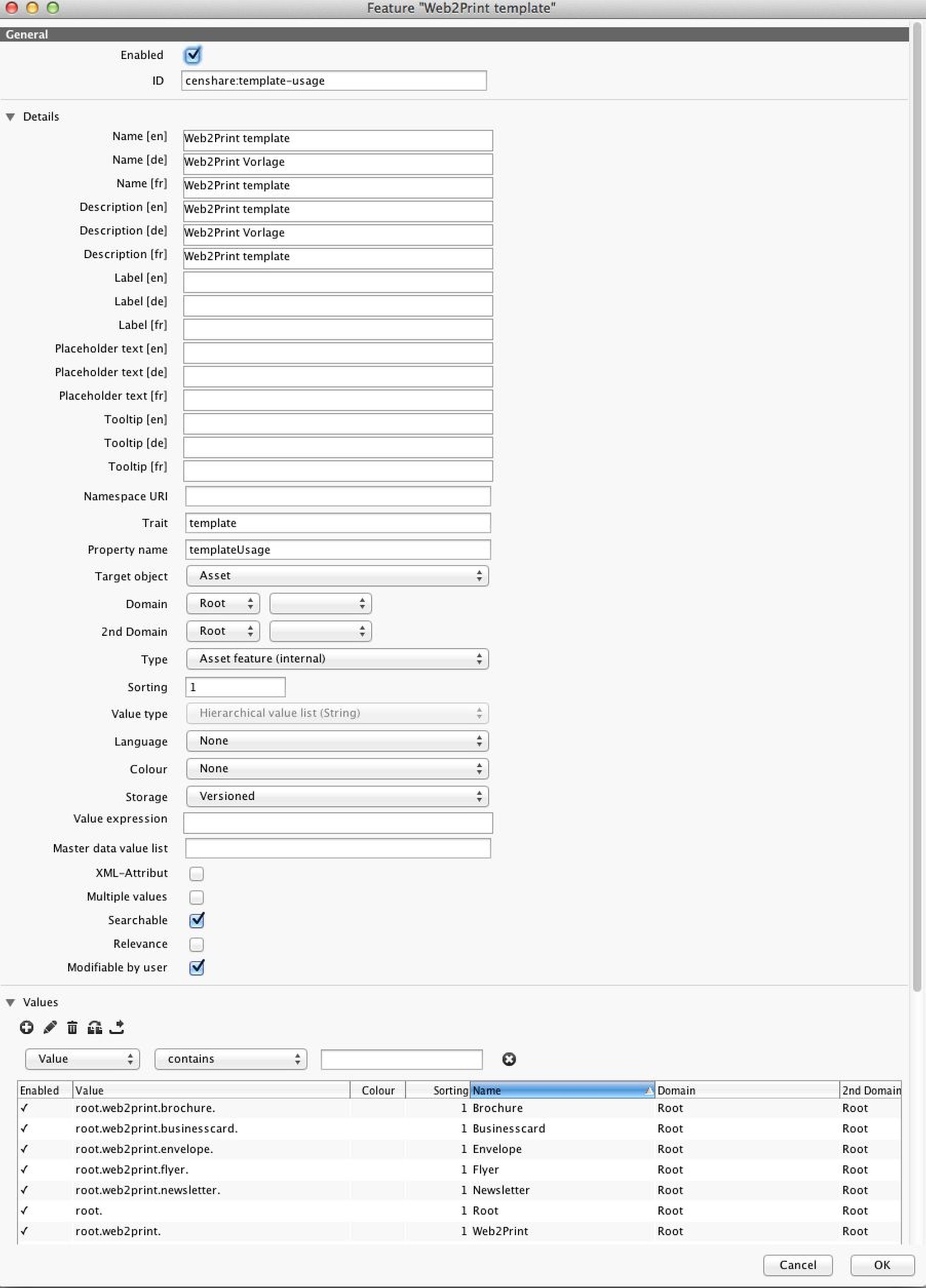Click the delete value trash icon
The width and height of the screenshot is (926, 1288).
(x=72, y=1027)
